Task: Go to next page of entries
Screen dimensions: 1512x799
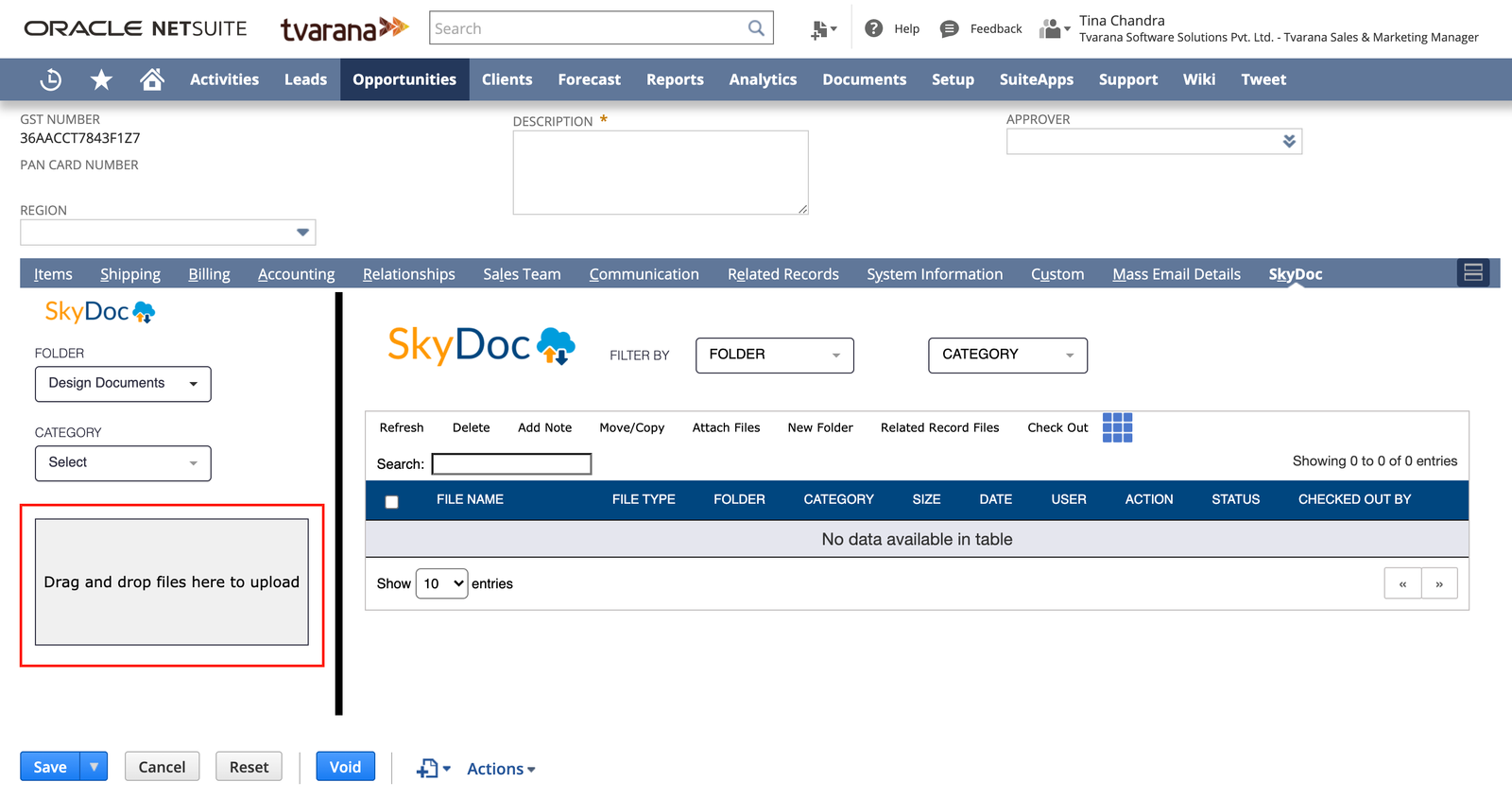Action: click(1439, 583)
